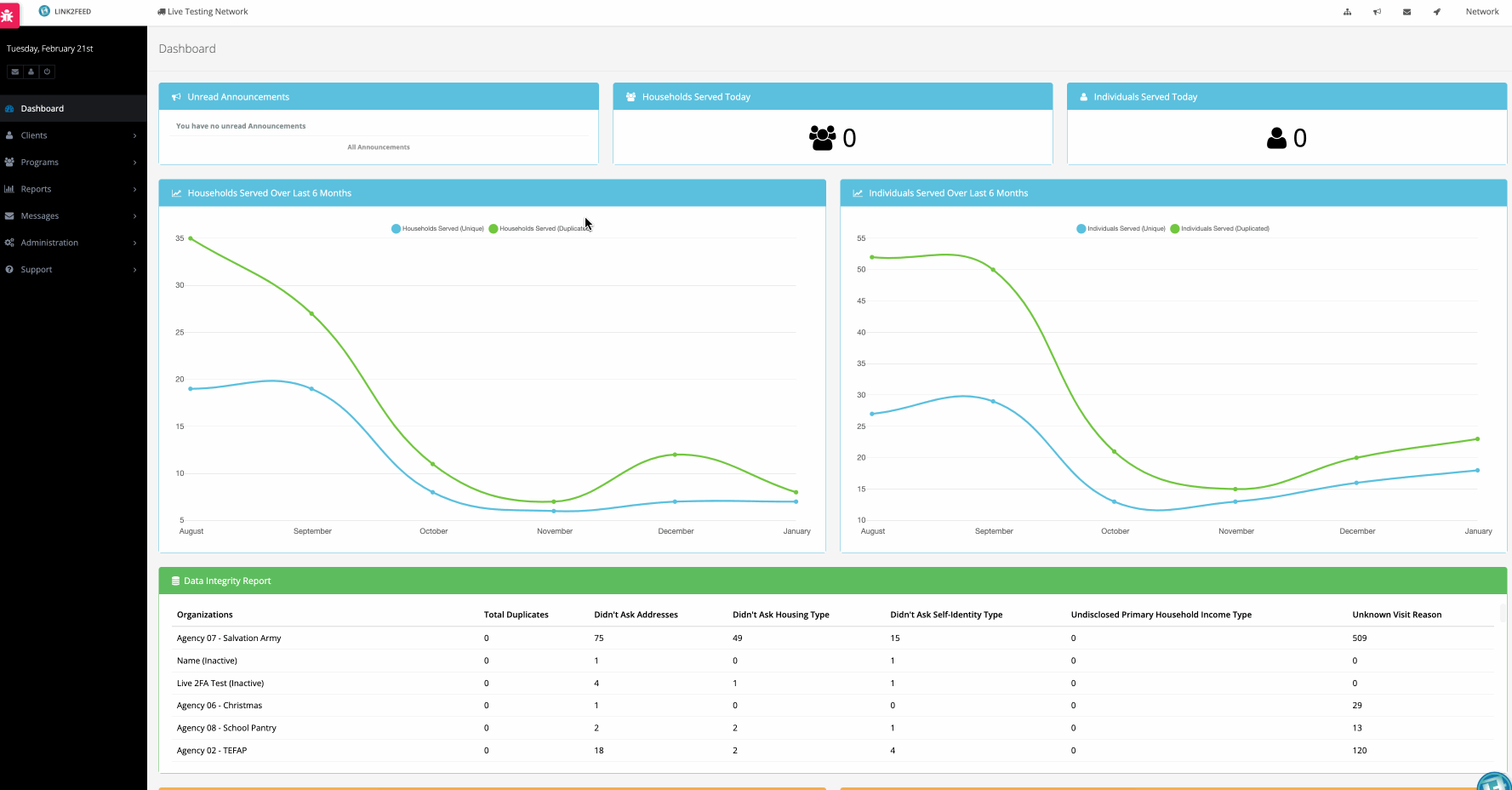Toggle Individuals Served (Unique) legend series
The width and height of the screenshot is (1512, 790).
pos(1121,228)
